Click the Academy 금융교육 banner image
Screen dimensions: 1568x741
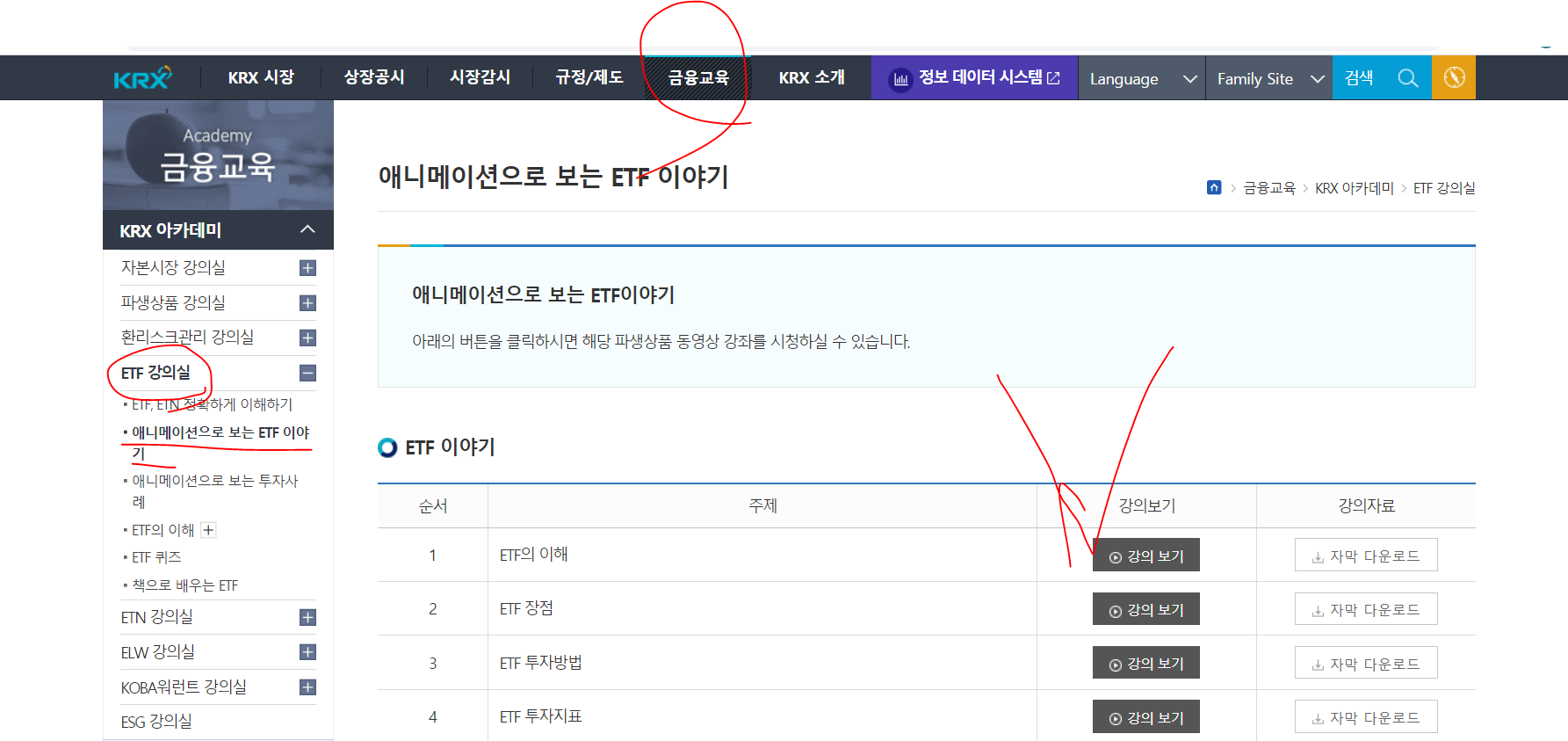218,155
